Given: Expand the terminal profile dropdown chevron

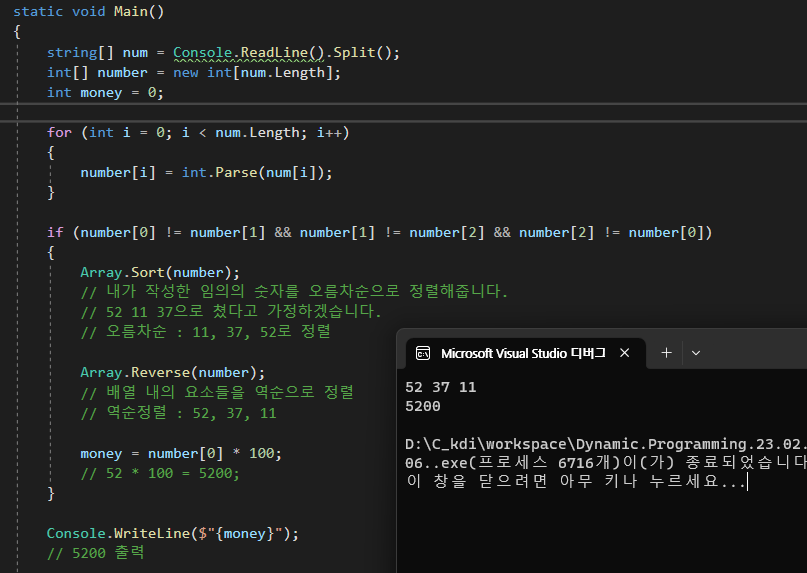Looking at the screenshot, I should (x=696, y=353).
